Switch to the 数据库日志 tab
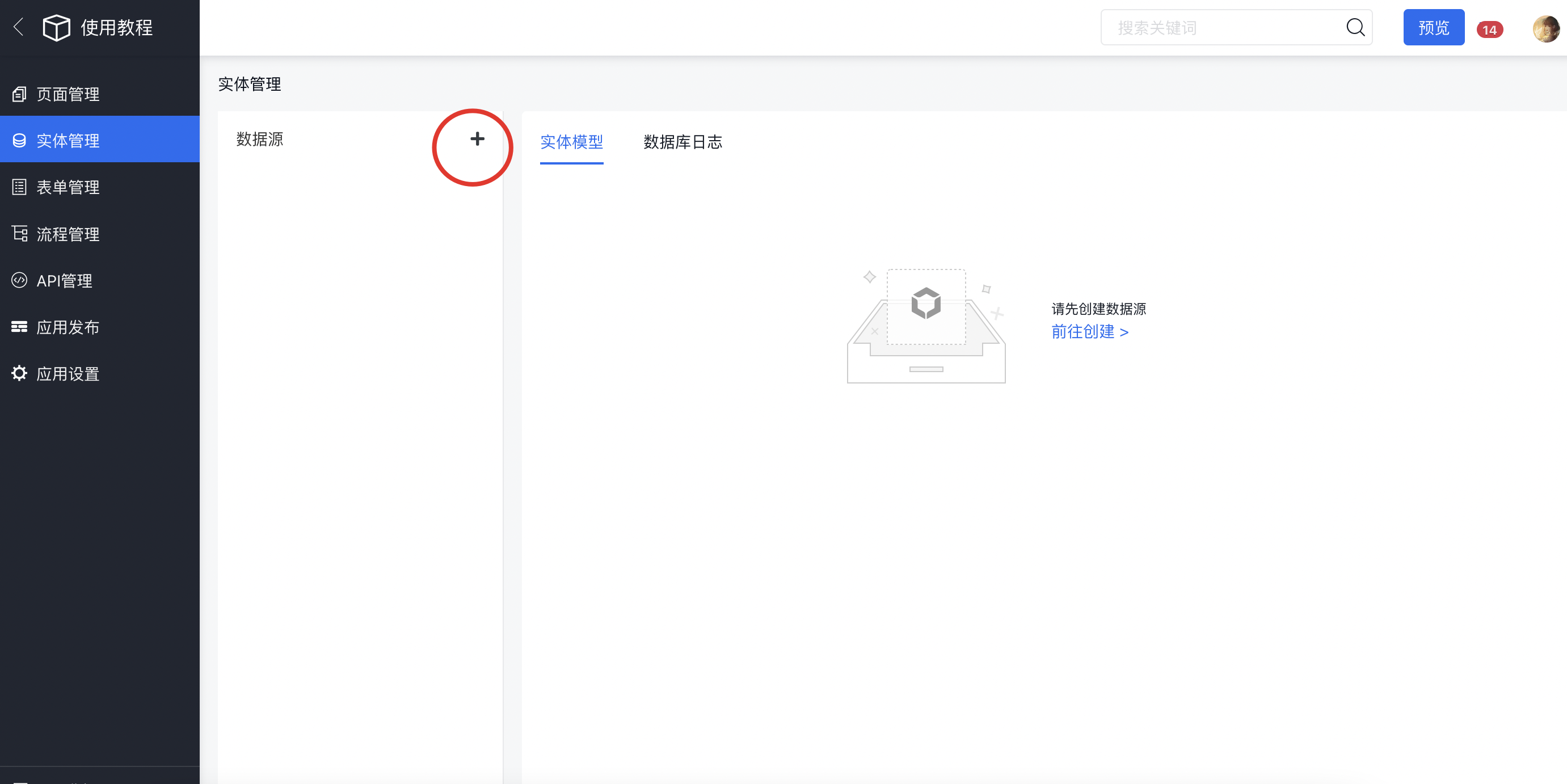 point(683,142)
